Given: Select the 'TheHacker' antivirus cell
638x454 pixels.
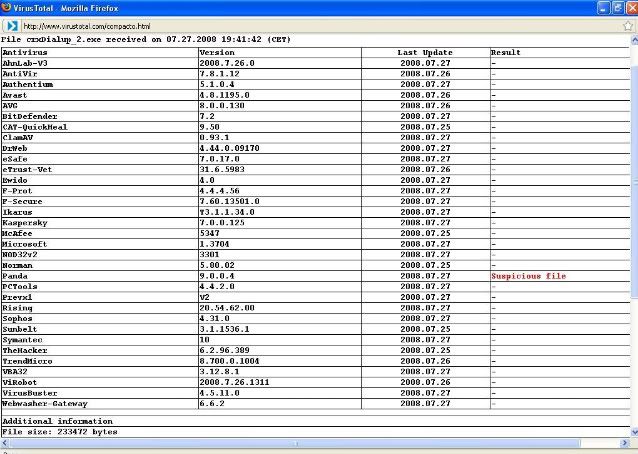Looking at the screenshot, I should pyautogui.click(x=100, y=350).
